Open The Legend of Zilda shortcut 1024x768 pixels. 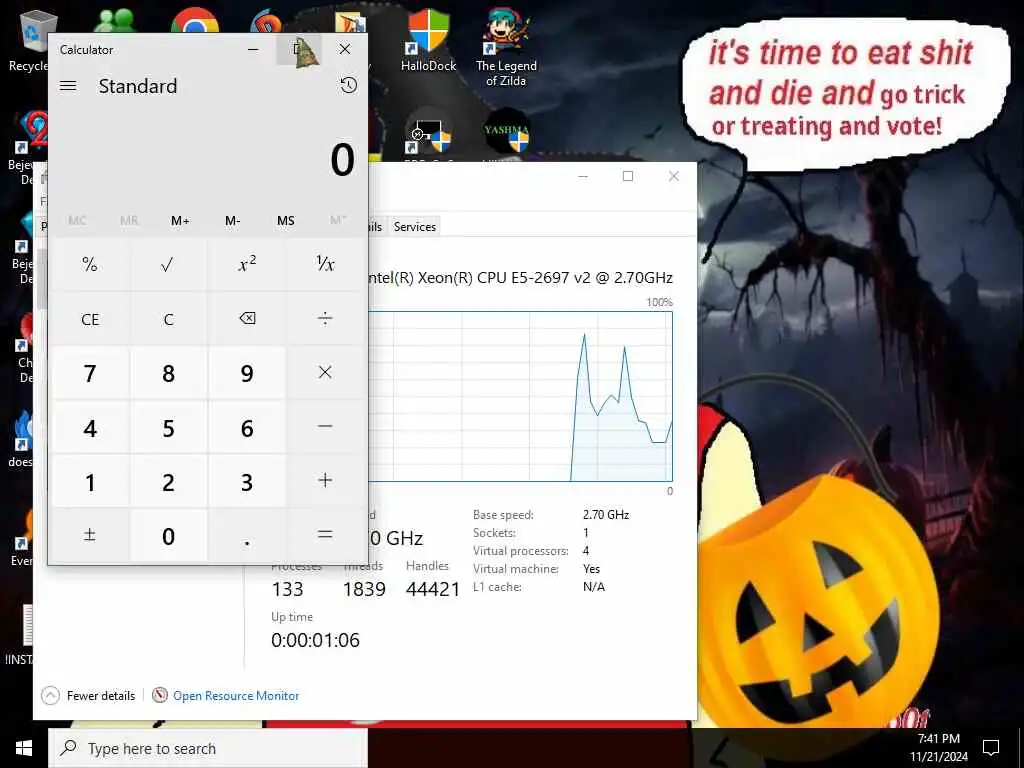coord(506,47)
